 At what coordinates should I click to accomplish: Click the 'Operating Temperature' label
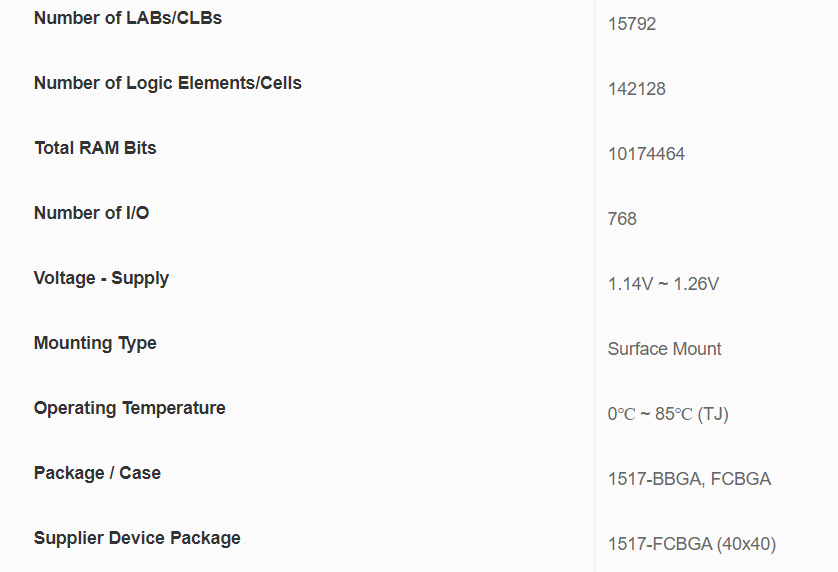(129, 408)
